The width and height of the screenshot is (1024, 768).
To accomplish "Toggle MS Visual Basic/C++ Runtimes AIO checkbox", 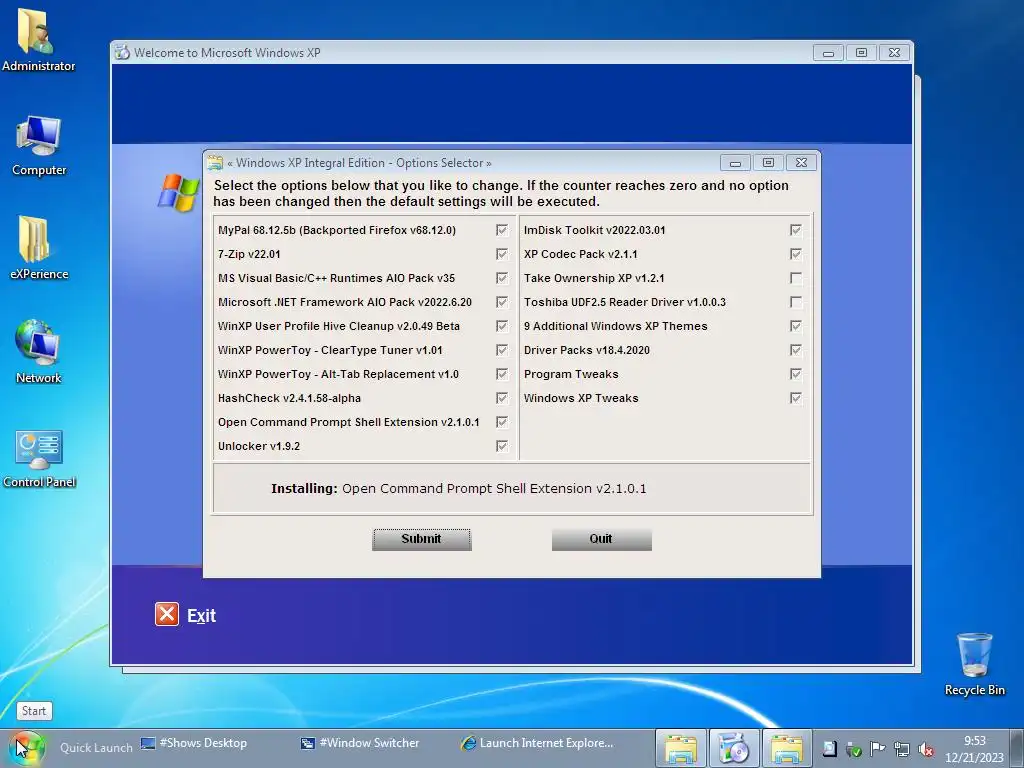I will (502, 278).
